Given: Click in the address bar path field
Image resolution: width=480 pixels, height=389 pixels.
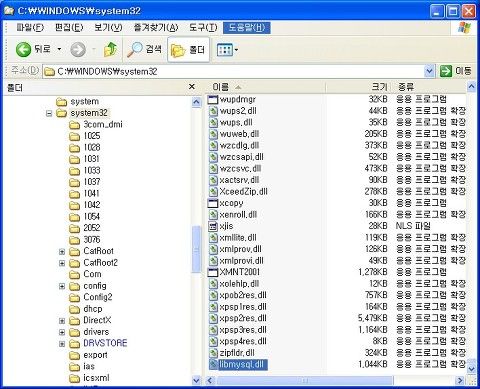Looking at the screenshot, I should point(233,71).
